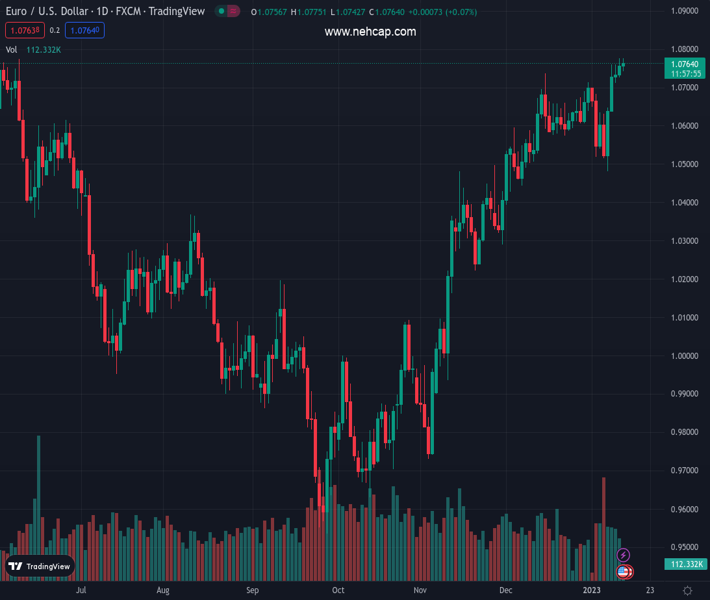Click the red sell price 1.0763 button
The image size is (710, 600).
23,31
